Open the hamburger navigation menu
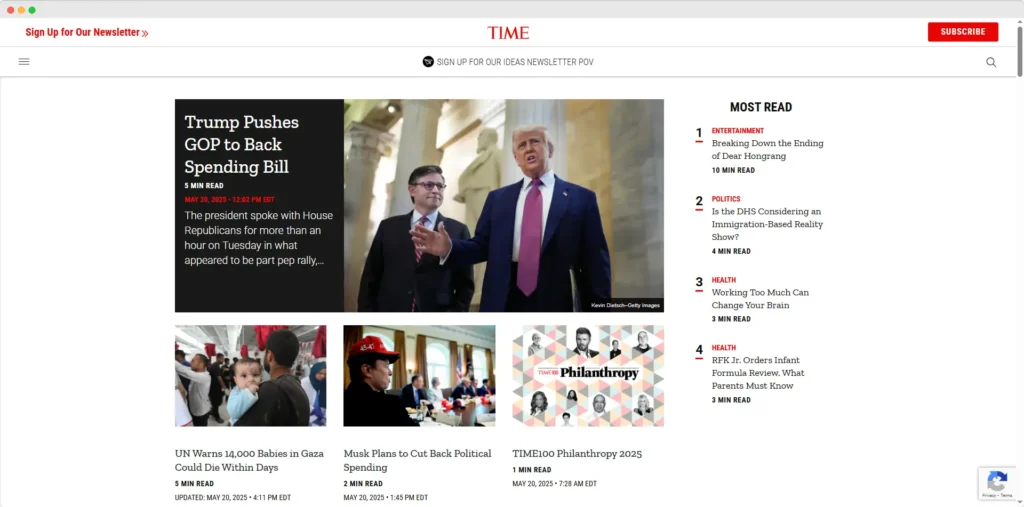This screenshot has width=1024, height=507. click(x=24, y=62)
